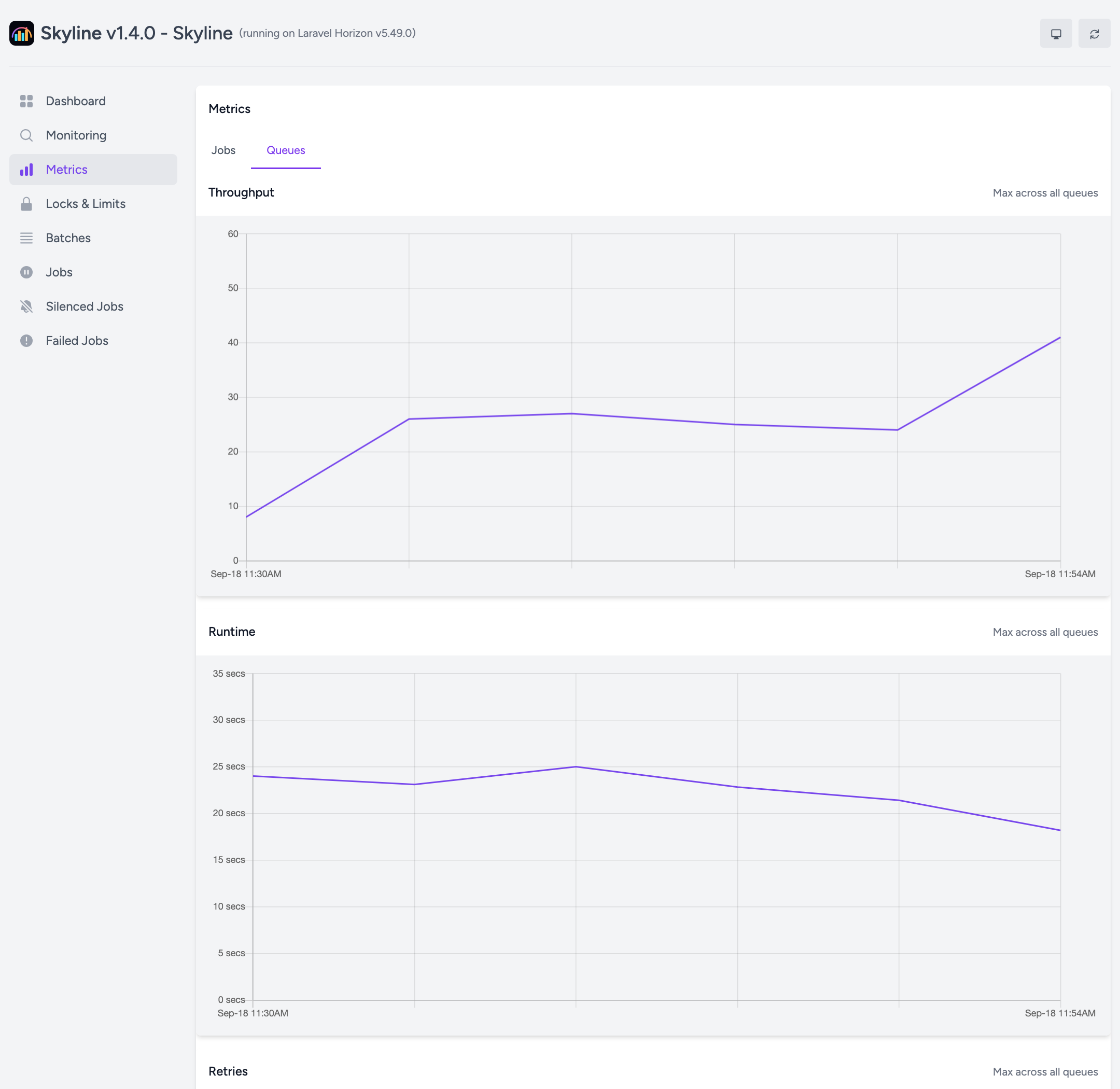The image size is (1120, 1089).
Task: Click the Failed Jobs exclamation icon
Action: [x=26, y=341]
